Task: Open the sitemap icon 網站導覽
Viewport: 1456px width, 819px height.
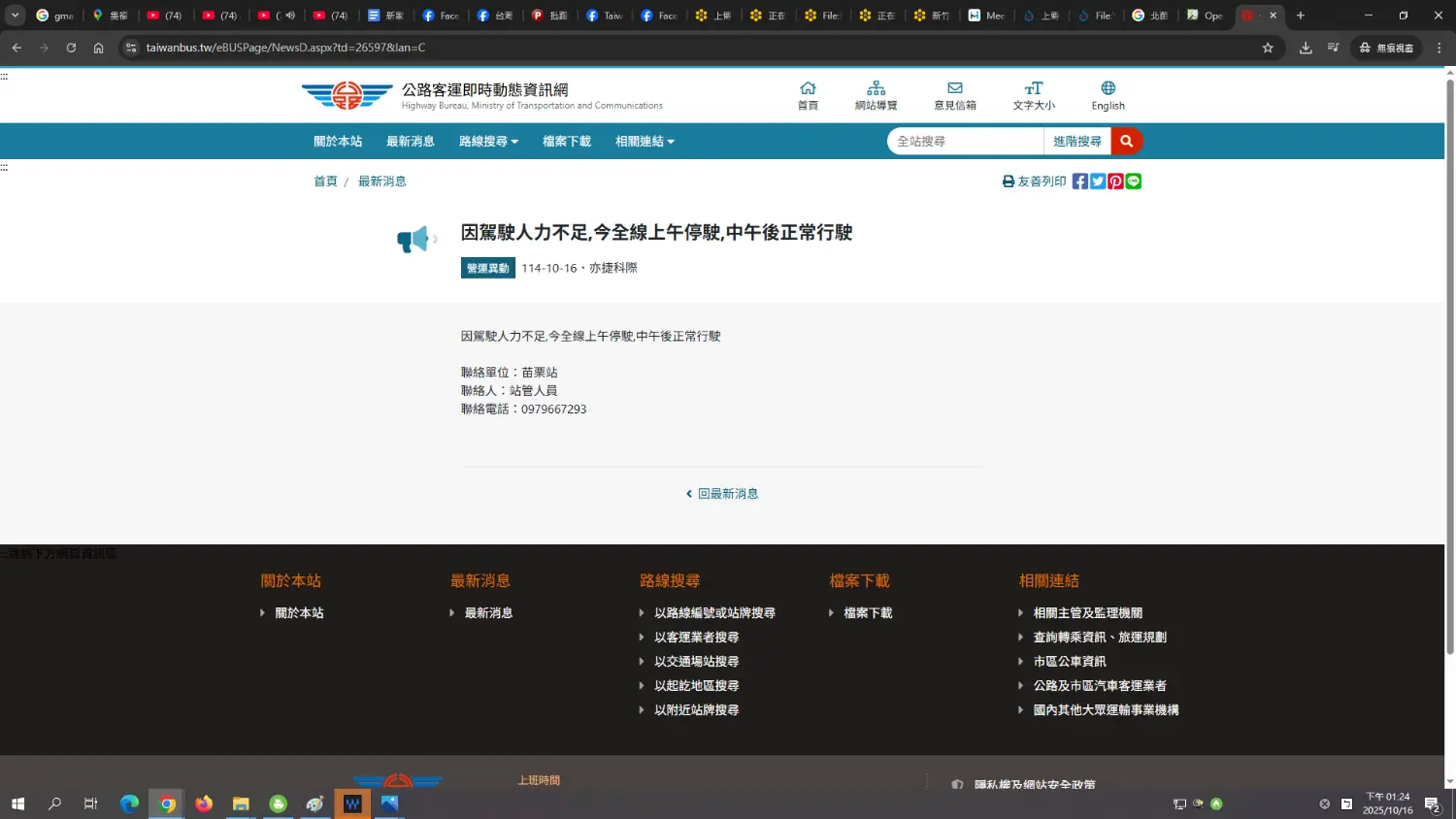Action: [876, 95]
